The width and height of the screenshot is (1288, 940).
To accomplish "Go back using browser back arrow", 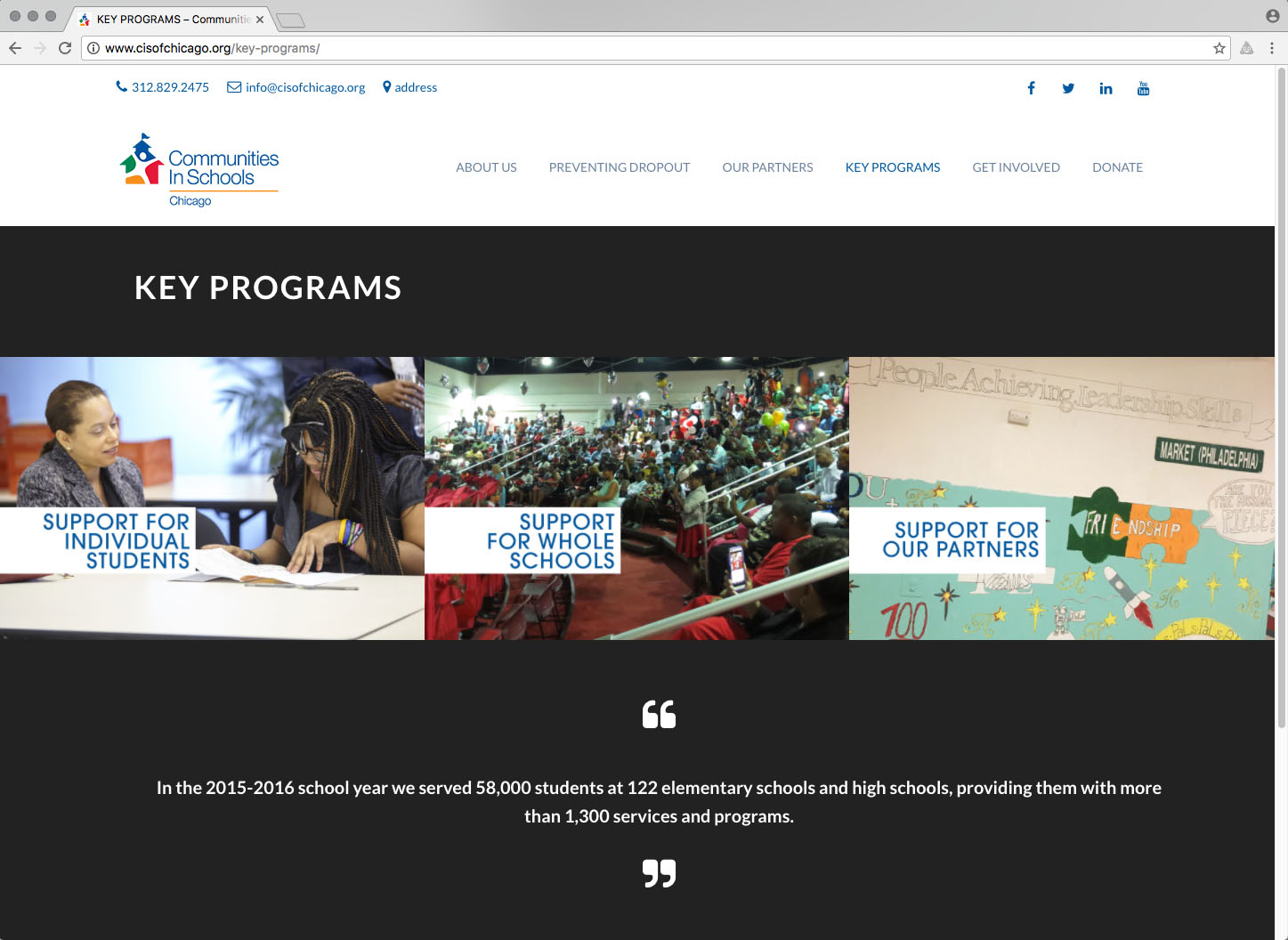I will click(x=15, y=48).
